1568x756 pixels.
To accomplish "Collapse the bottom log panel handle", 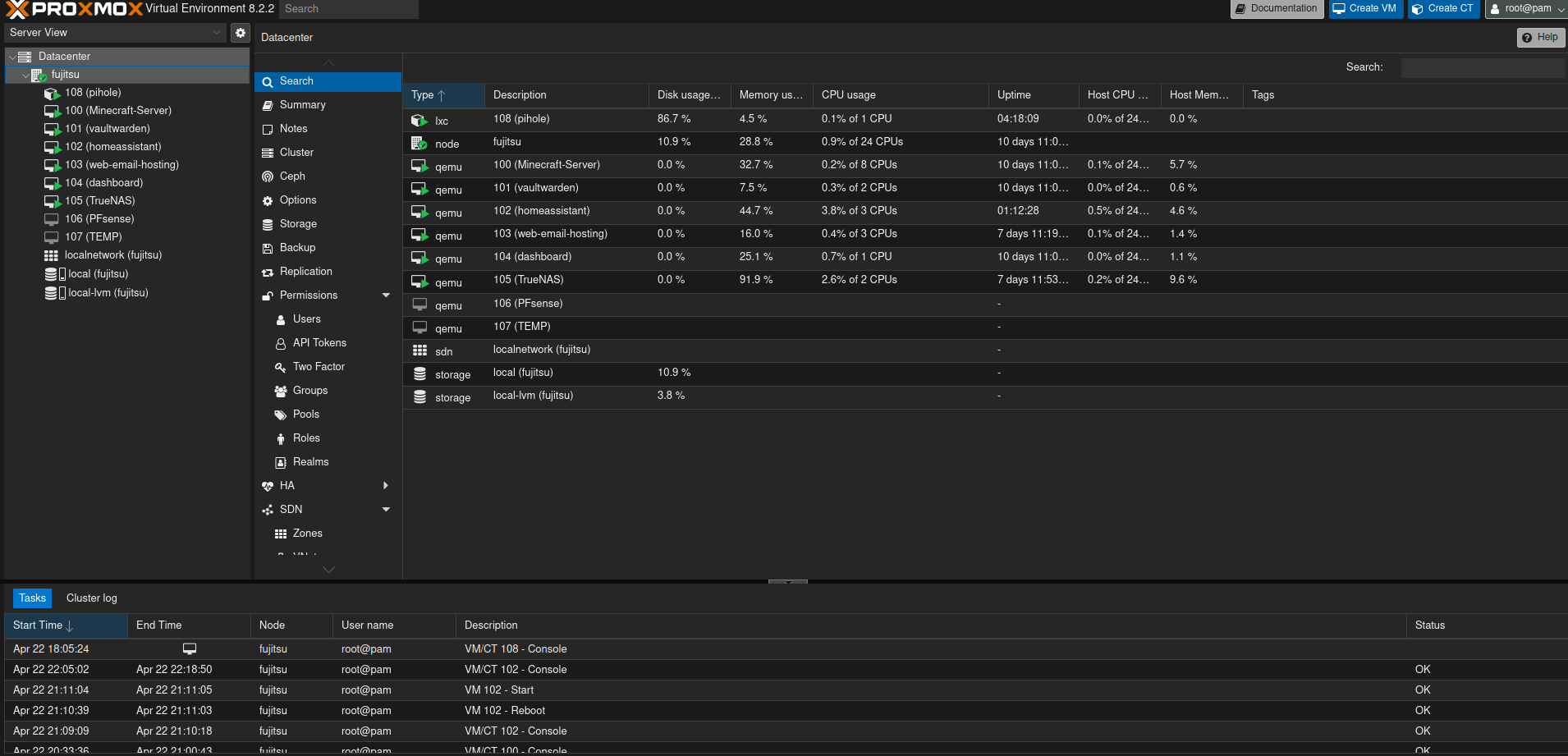I will (x=788, y=581).
